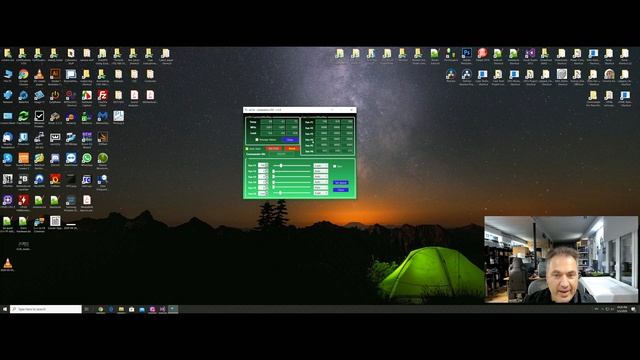Click the taskbar clock and date

pyautogui.click(x=622, y=309)
